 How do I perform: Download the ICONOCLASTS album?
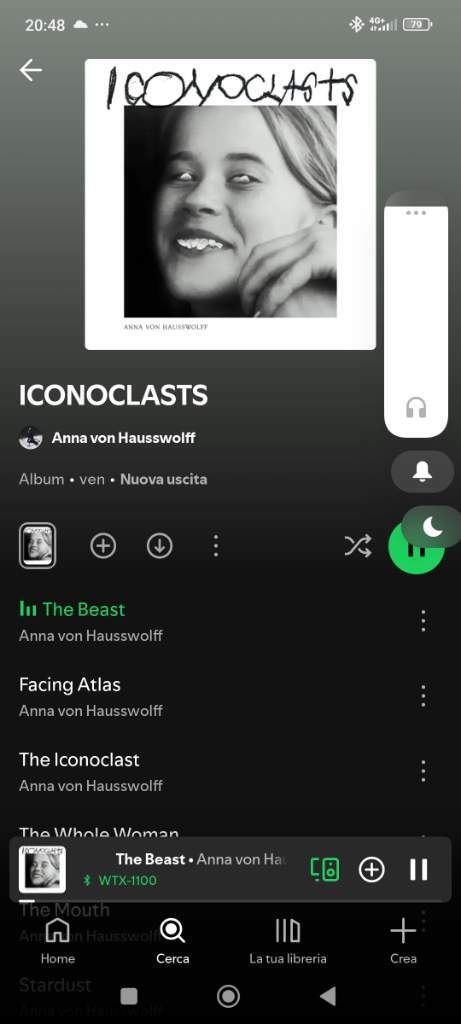coord(159,546)
